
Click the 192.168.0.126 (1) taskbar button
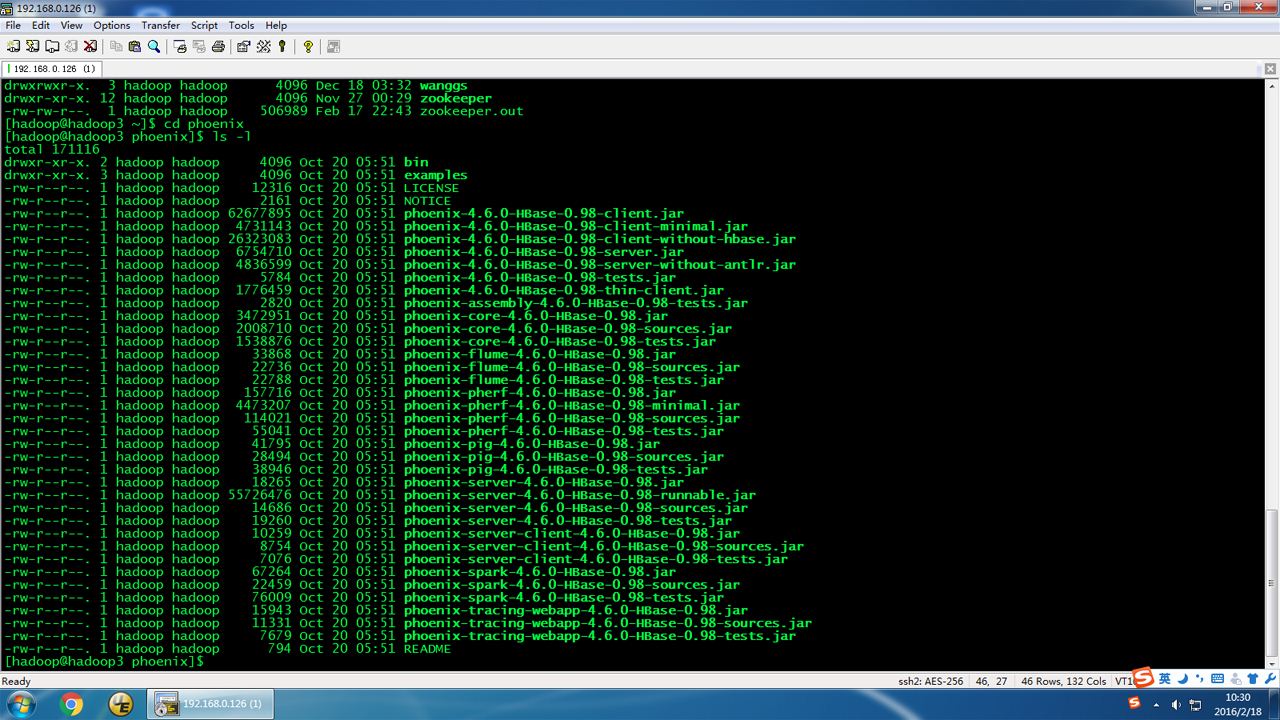pos(211,704)
